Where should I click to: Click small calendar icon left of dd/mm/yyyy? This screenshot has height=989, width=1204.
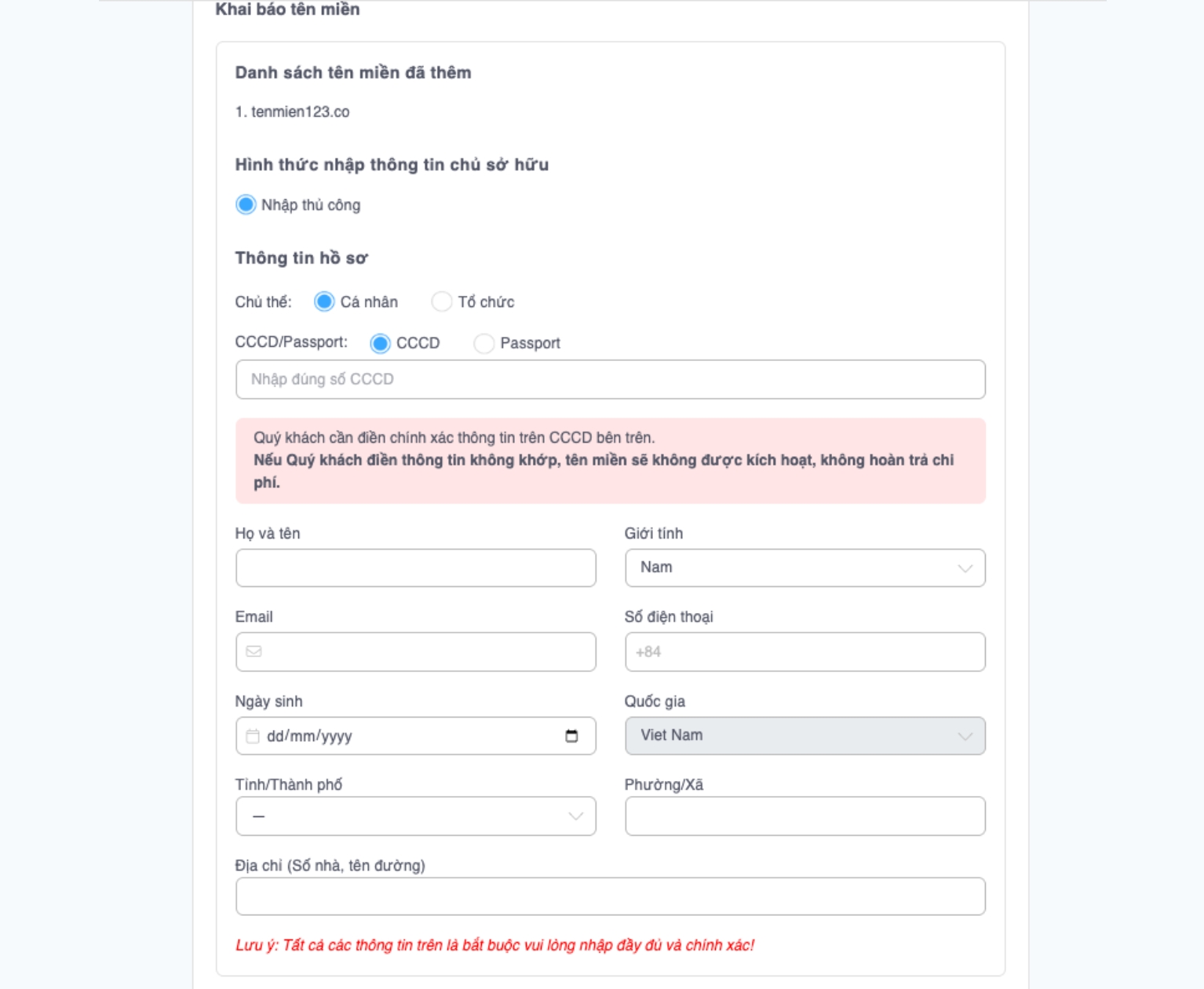click(x=253, y=736)
